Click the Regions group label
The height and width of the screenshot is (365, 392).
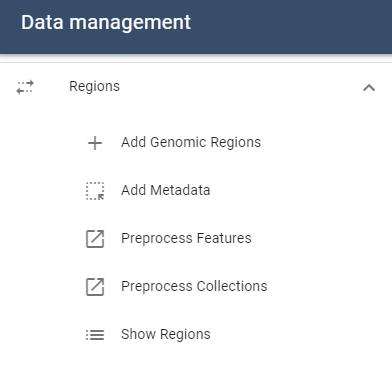coord(94,87)
